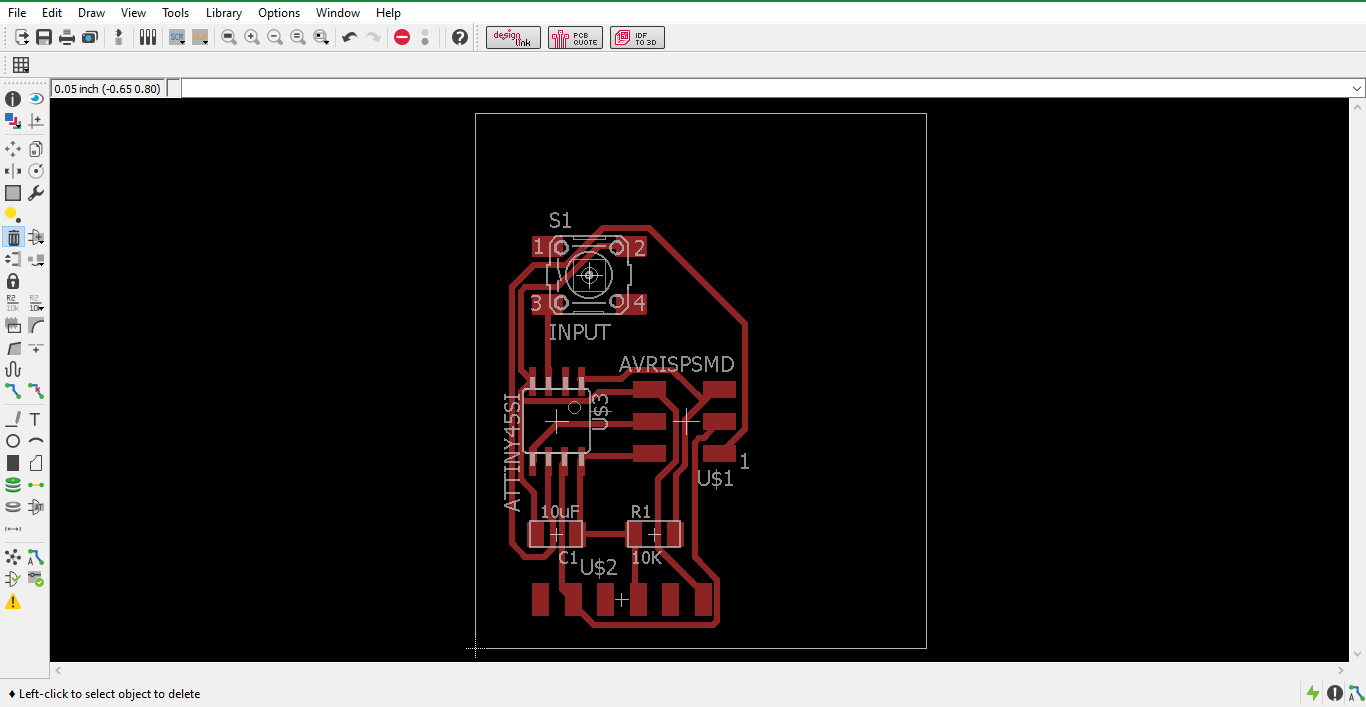
Task: Select the Circle tool
Action: point(13,441)
